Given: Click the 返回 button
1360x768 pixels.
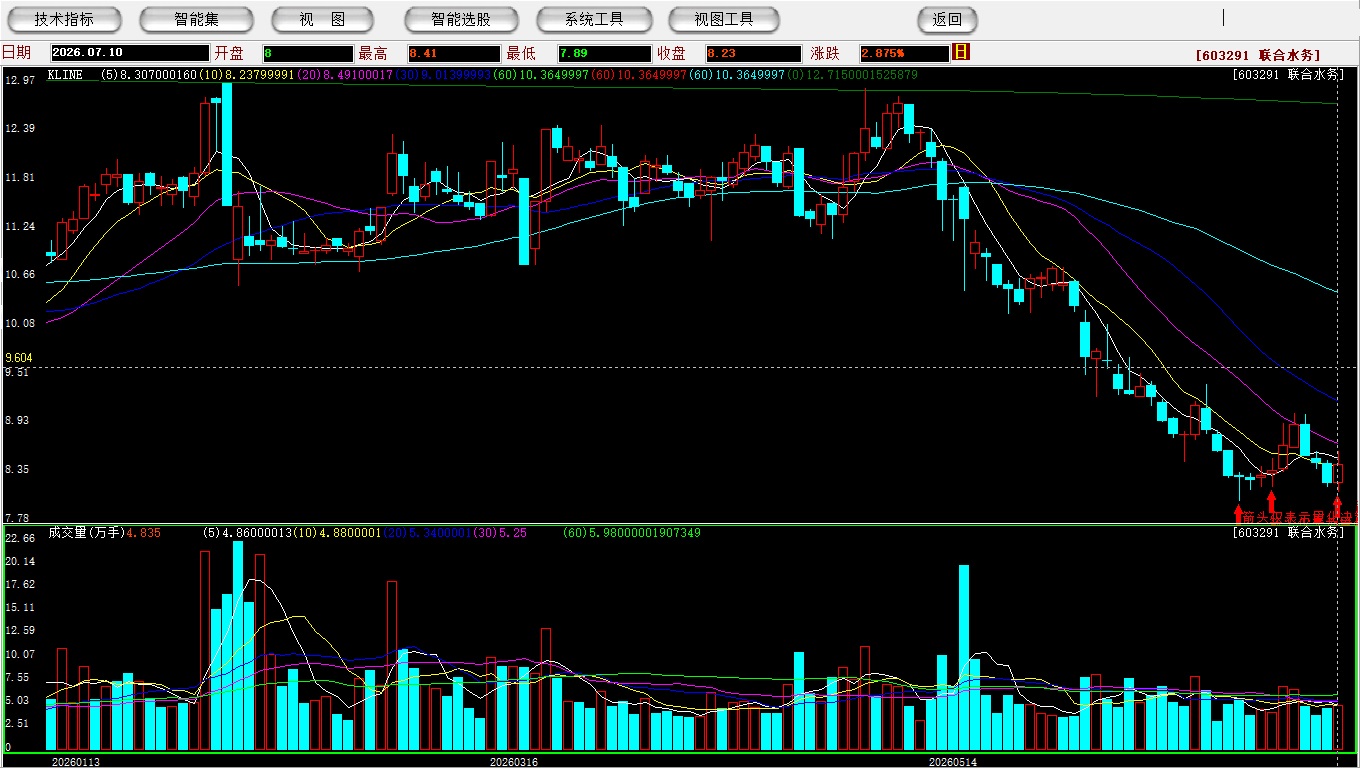Looking at the screenshot, I should 947,19.
